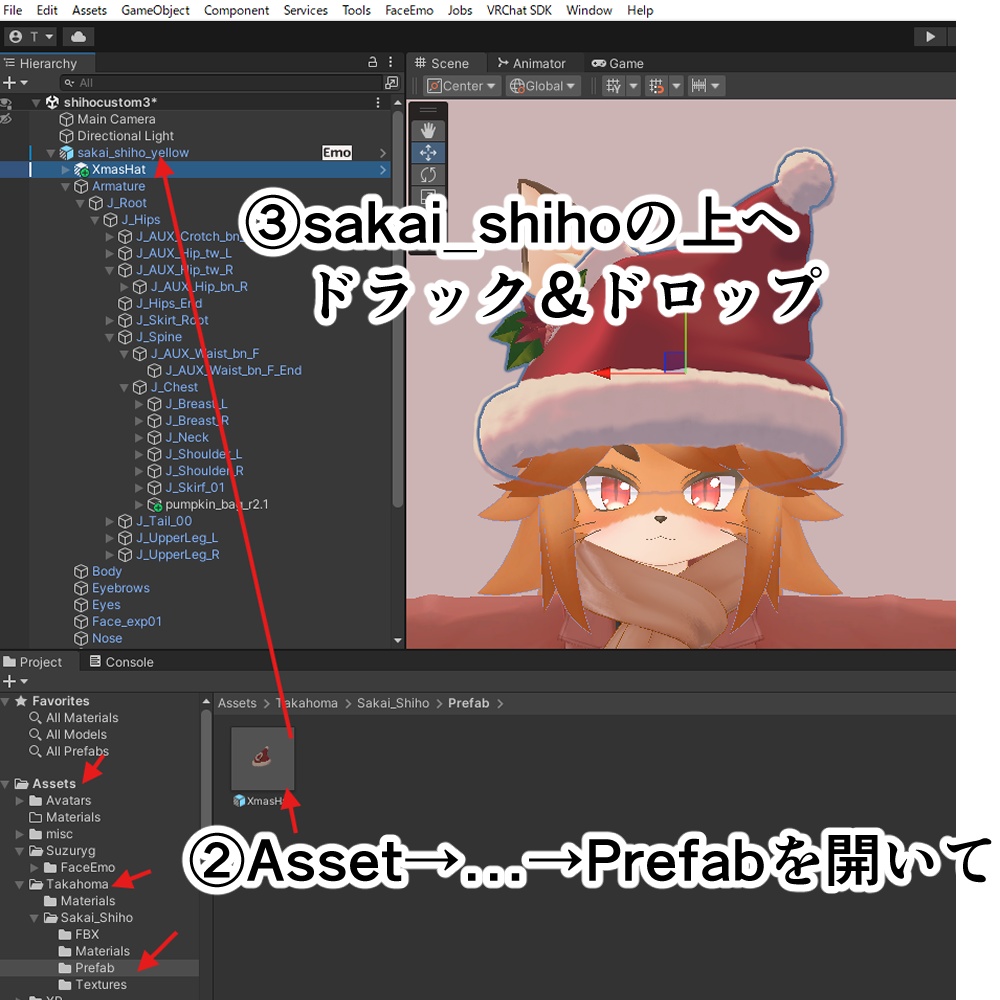Click Sakai_Shiho in breadcrumb path
Image resolution: width=1000 pixels, height=1000 pixels.
(393, 703)
